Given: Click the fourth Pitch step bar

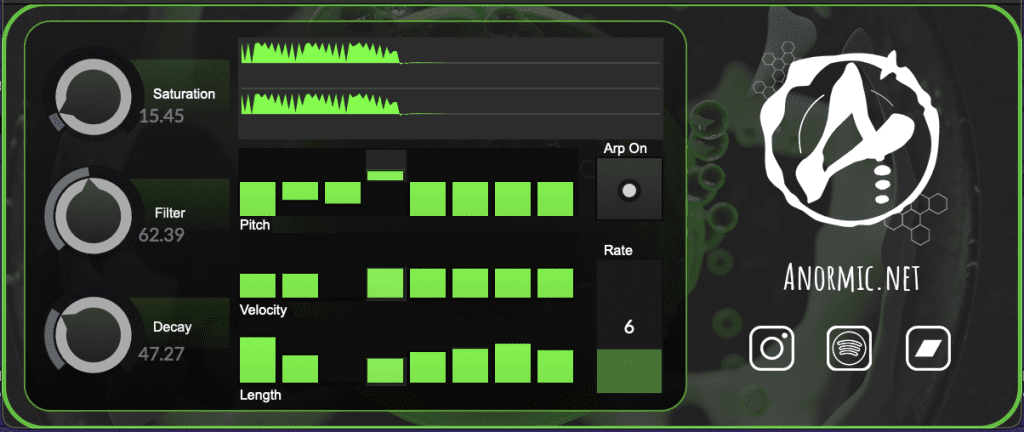Looking at the screenshot, I should click(x=385, y=175).
